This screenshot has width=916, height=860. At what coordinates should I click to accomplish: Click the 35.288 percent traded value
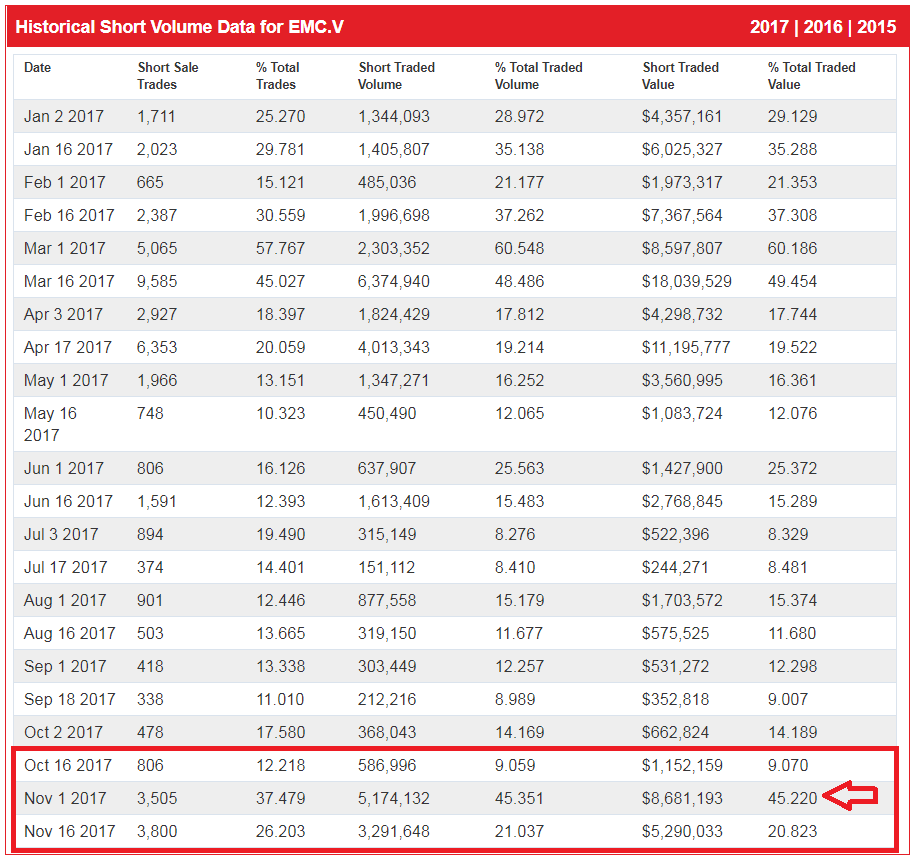coord(792,150)
